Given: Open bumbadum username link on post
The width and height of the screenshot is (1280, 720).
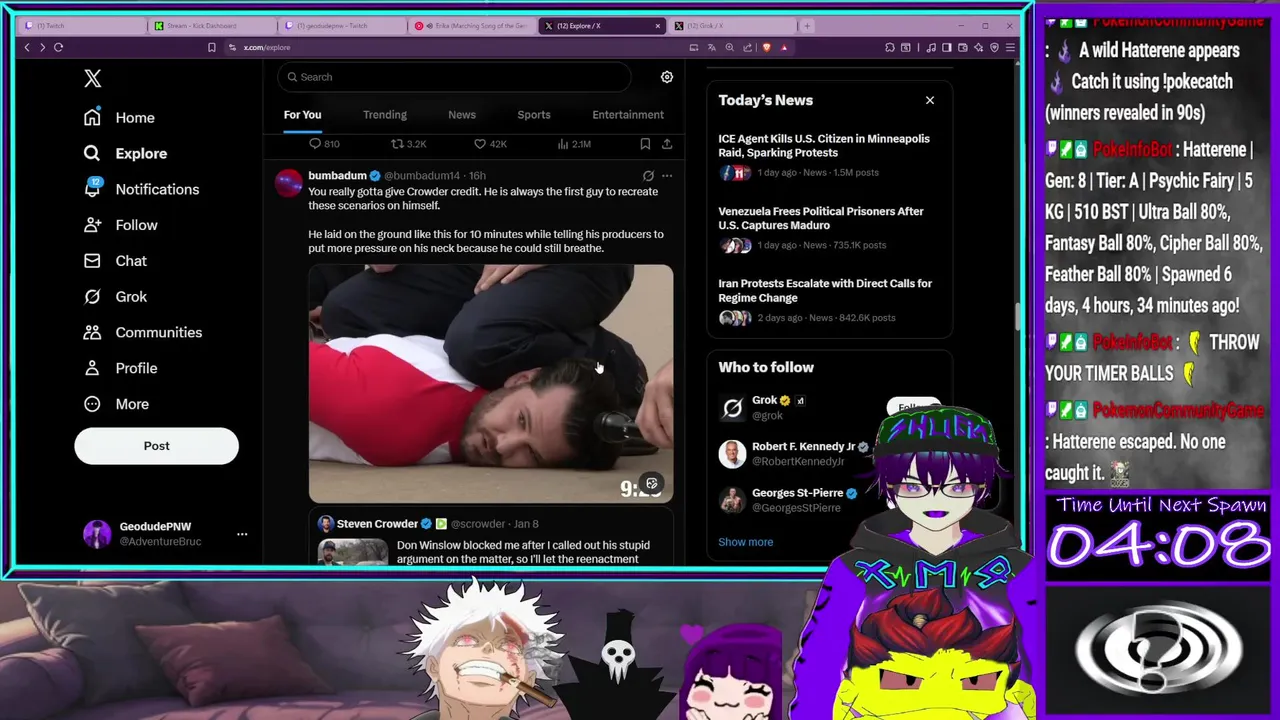Looking at the screenshot, I should click(x=337, y=176).
